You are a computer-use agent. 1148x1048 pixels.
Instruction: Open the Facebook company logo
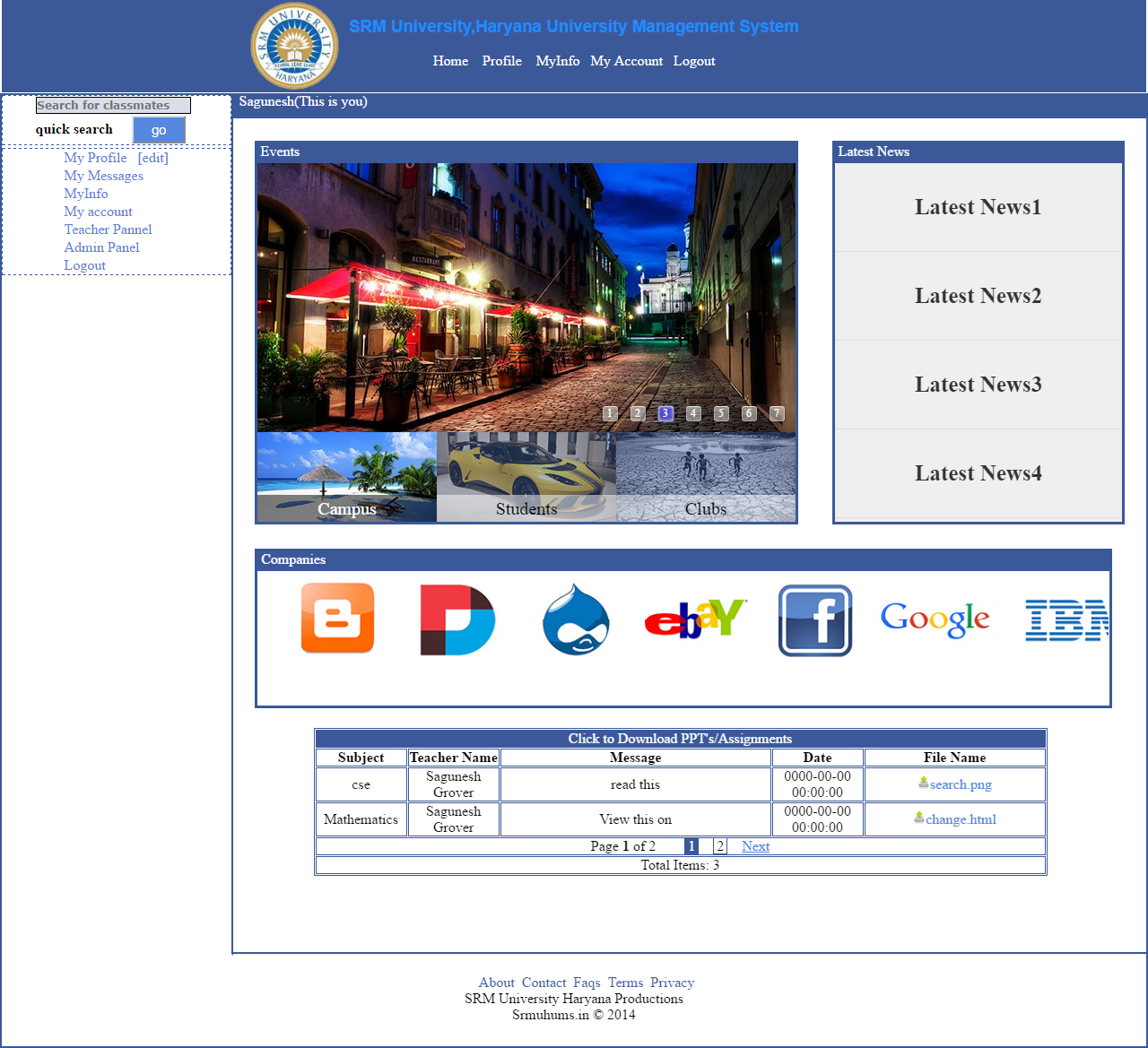coord(815,620)
